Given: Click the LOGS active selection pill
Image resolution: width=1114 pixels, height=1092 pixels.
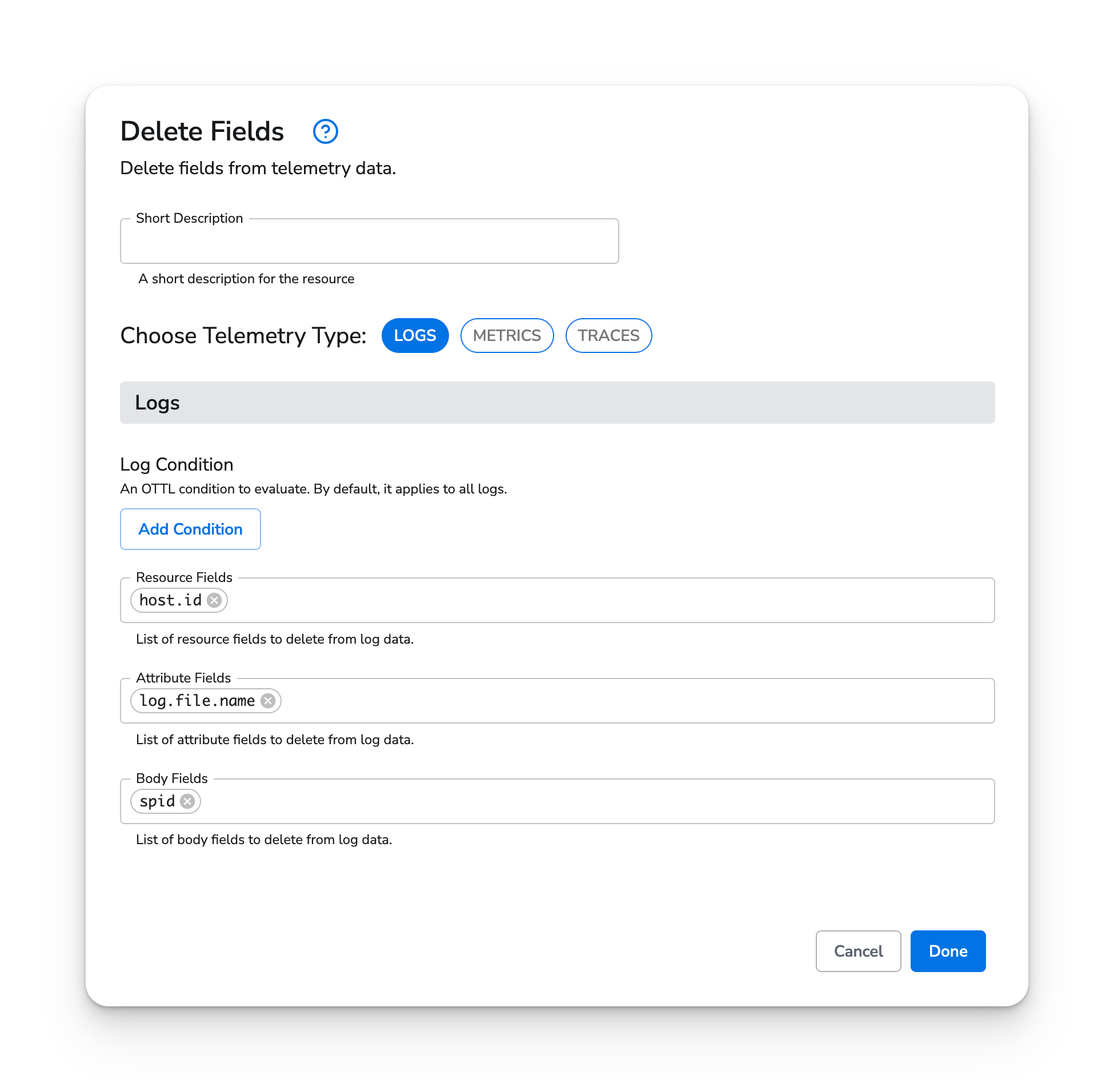Looking at the screenshot, I should (416, 335).
